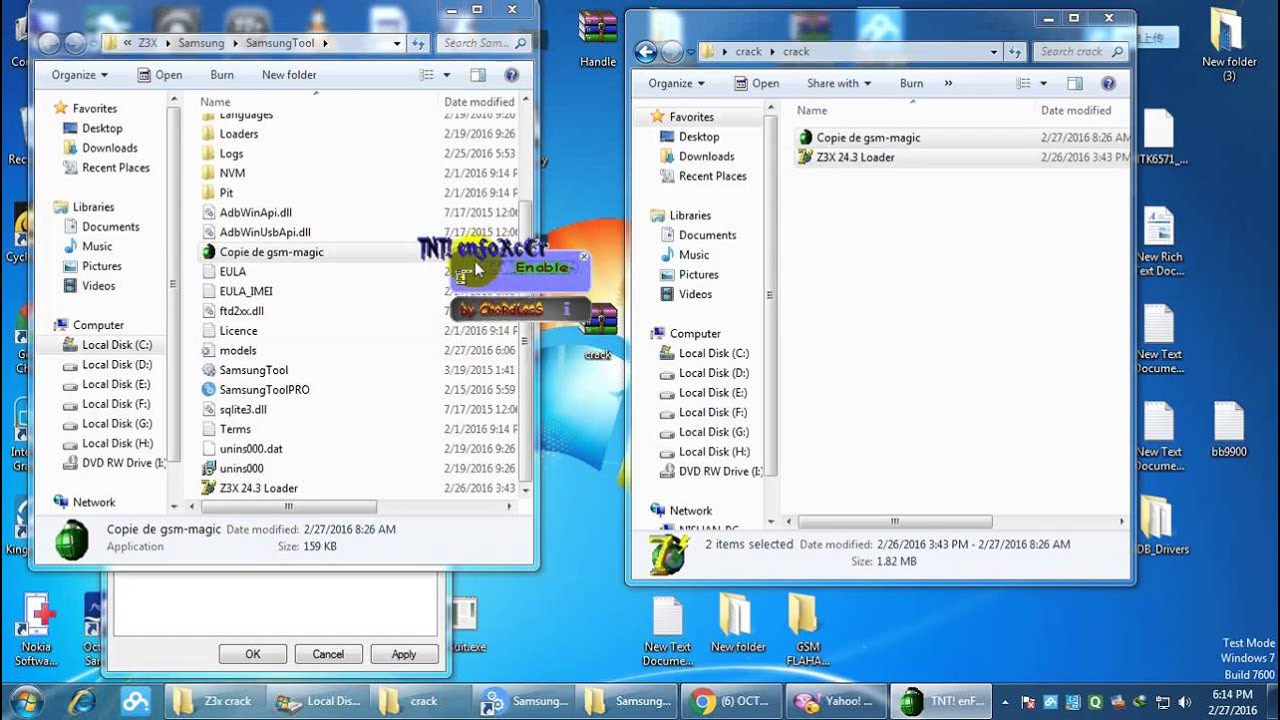
Task: Click horizontal scrollbar in crack window
Action: click(895, 521)
